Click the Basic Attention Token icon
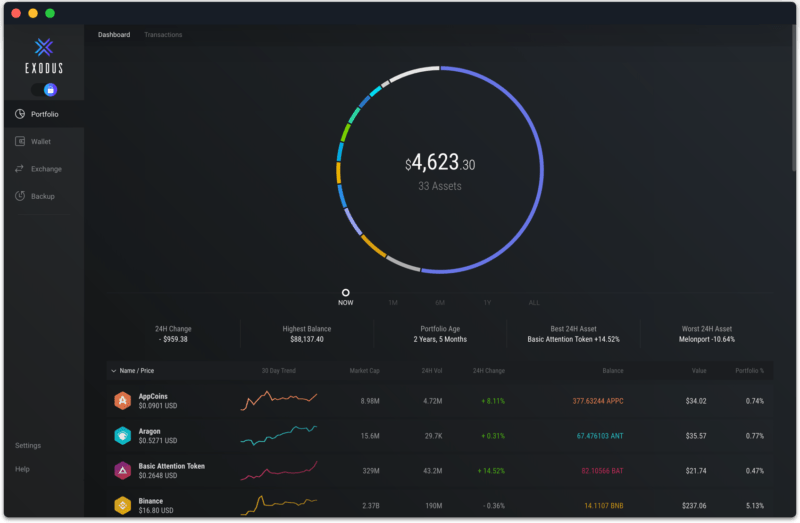The height and width of the screenshot is (523, 800). tap(122, 470)
